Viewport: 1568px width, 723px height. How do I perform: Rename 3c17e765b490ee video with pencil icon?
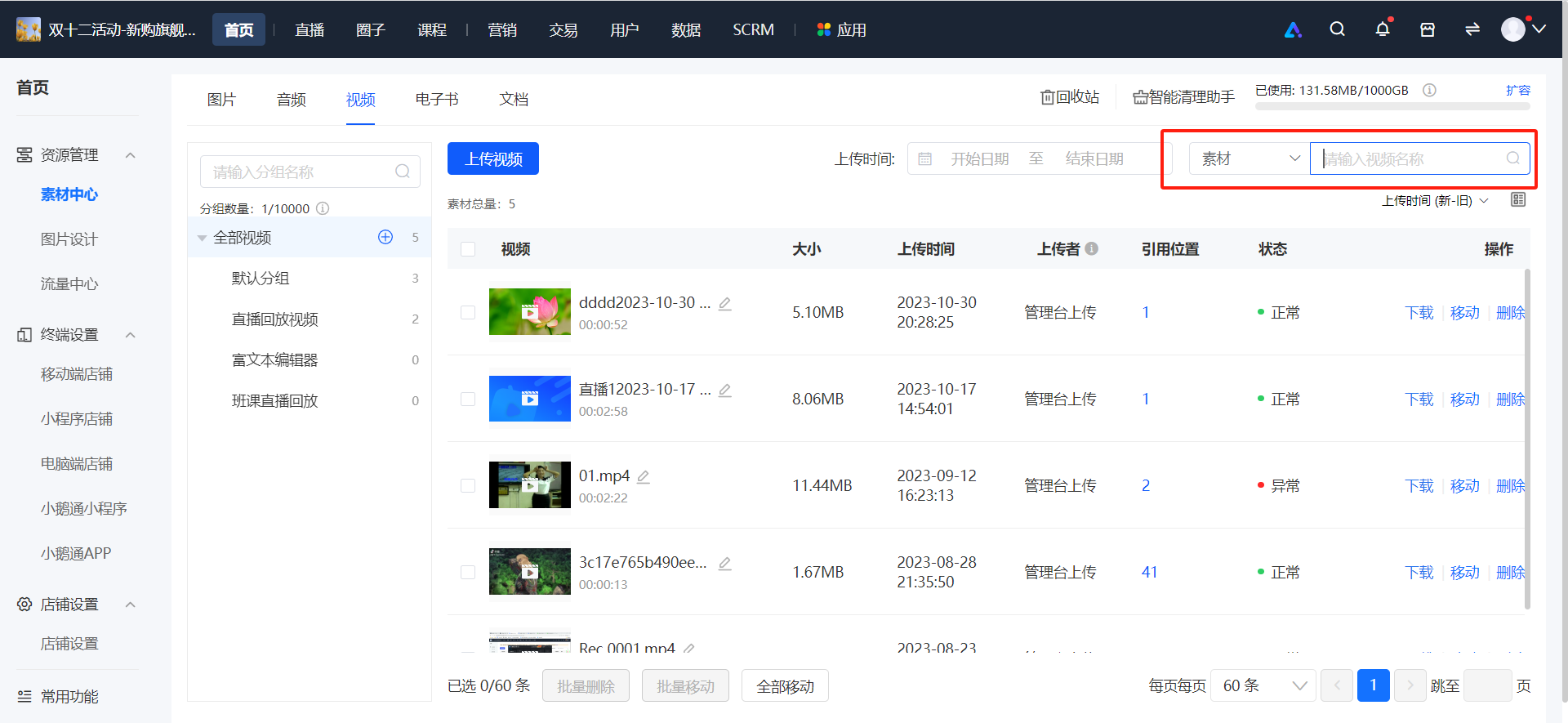click(x=725, y=563)
